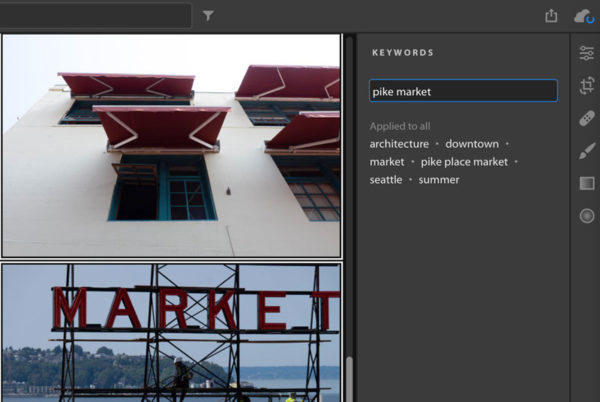This screenshot has width=600, height=402.
Task: Click the photo grid vertical scrollbar thumb
Action: pos(349,379)
